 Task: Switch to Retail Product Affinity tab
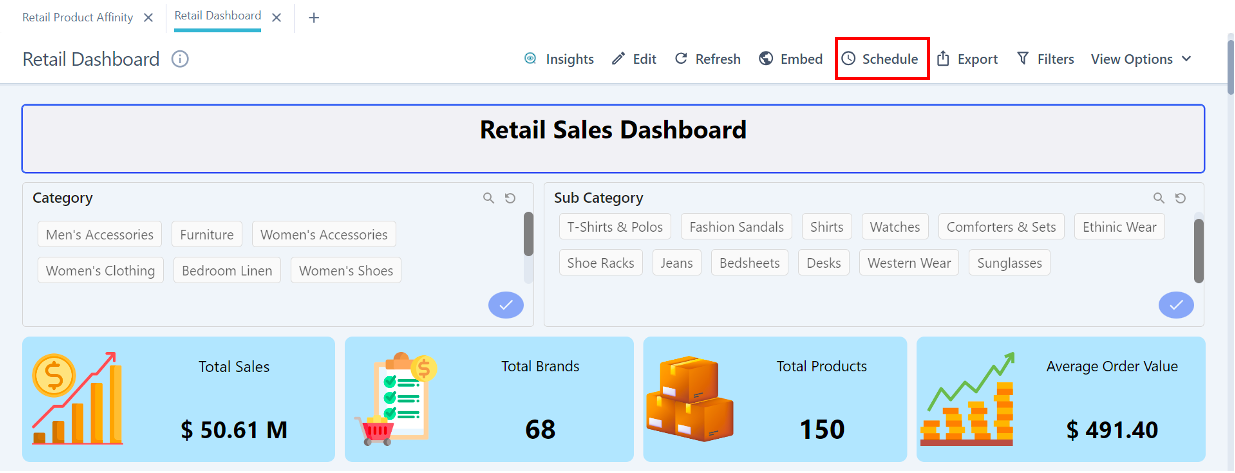tap(78, 18)
